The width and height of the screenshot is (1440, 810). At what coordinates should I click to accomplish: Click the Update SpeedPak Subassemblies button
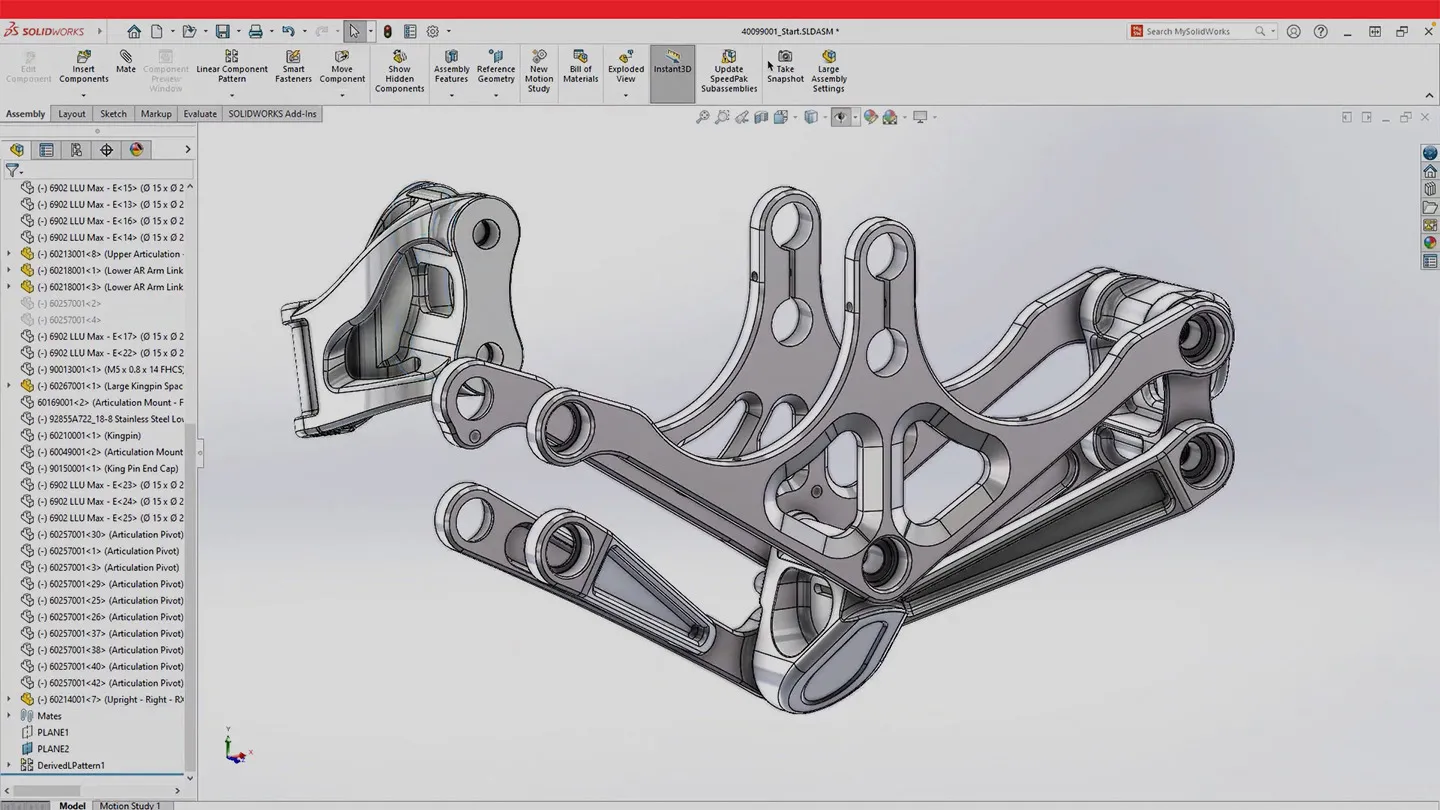728,72
